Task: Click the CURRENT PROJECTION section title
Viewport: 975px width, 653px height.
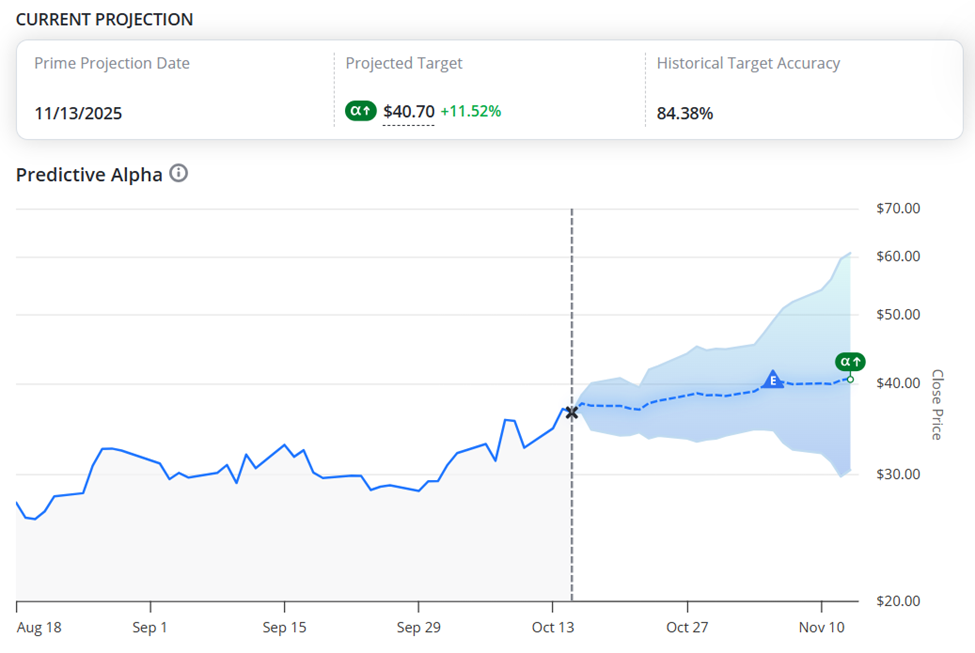Action: 105,20
